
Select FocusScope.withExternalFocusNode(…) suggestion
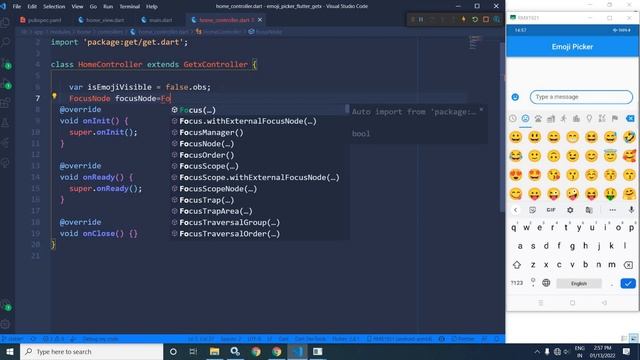(259, 178)
